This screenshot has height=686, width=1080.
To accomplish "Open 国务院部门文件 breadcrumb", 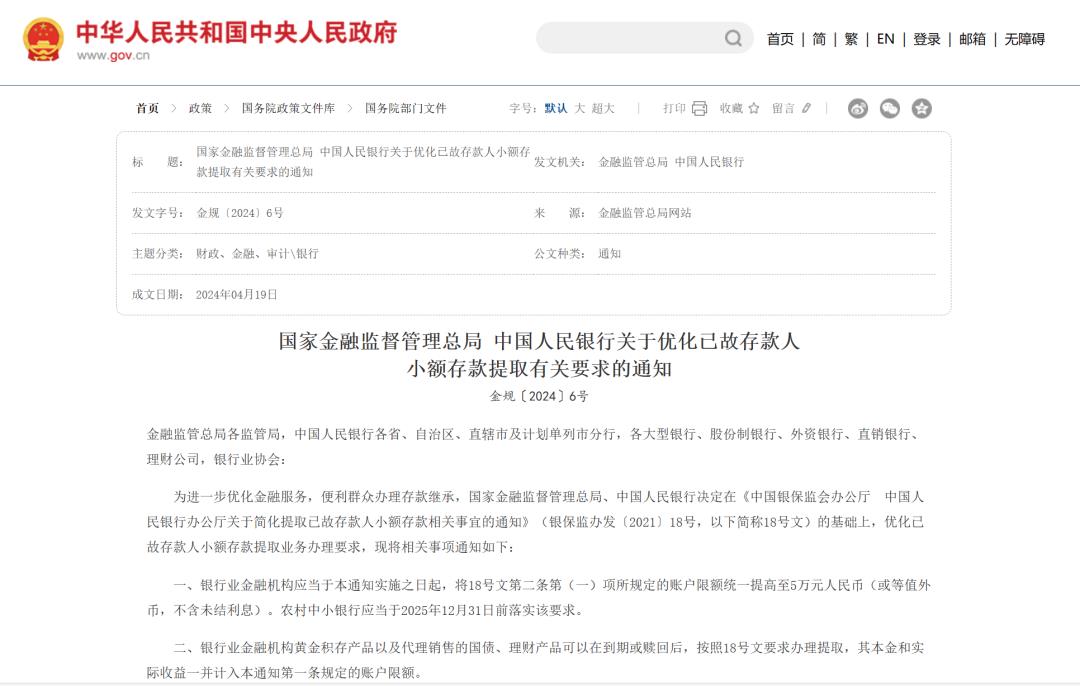I will pos(406,108).
